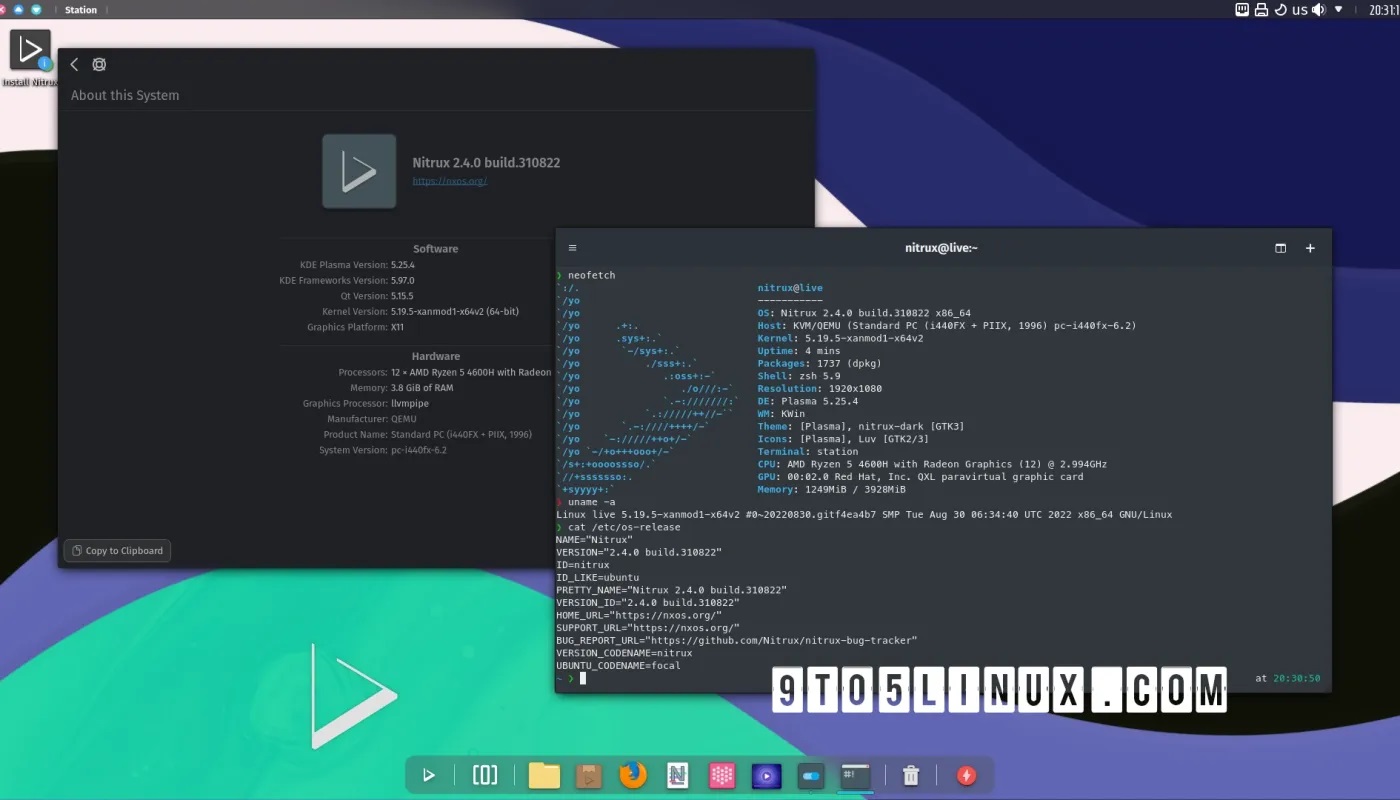Open the hamburger menu in Station terminal
The image size is (1400, 800).
point(573,248)
